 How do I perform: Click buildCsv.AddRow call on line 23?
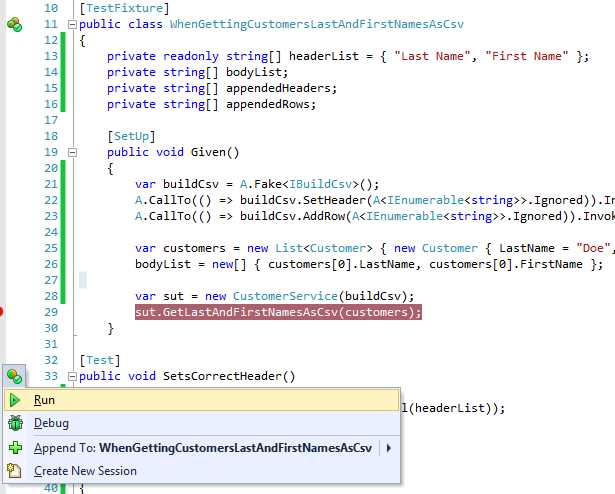tap(292, 217)
